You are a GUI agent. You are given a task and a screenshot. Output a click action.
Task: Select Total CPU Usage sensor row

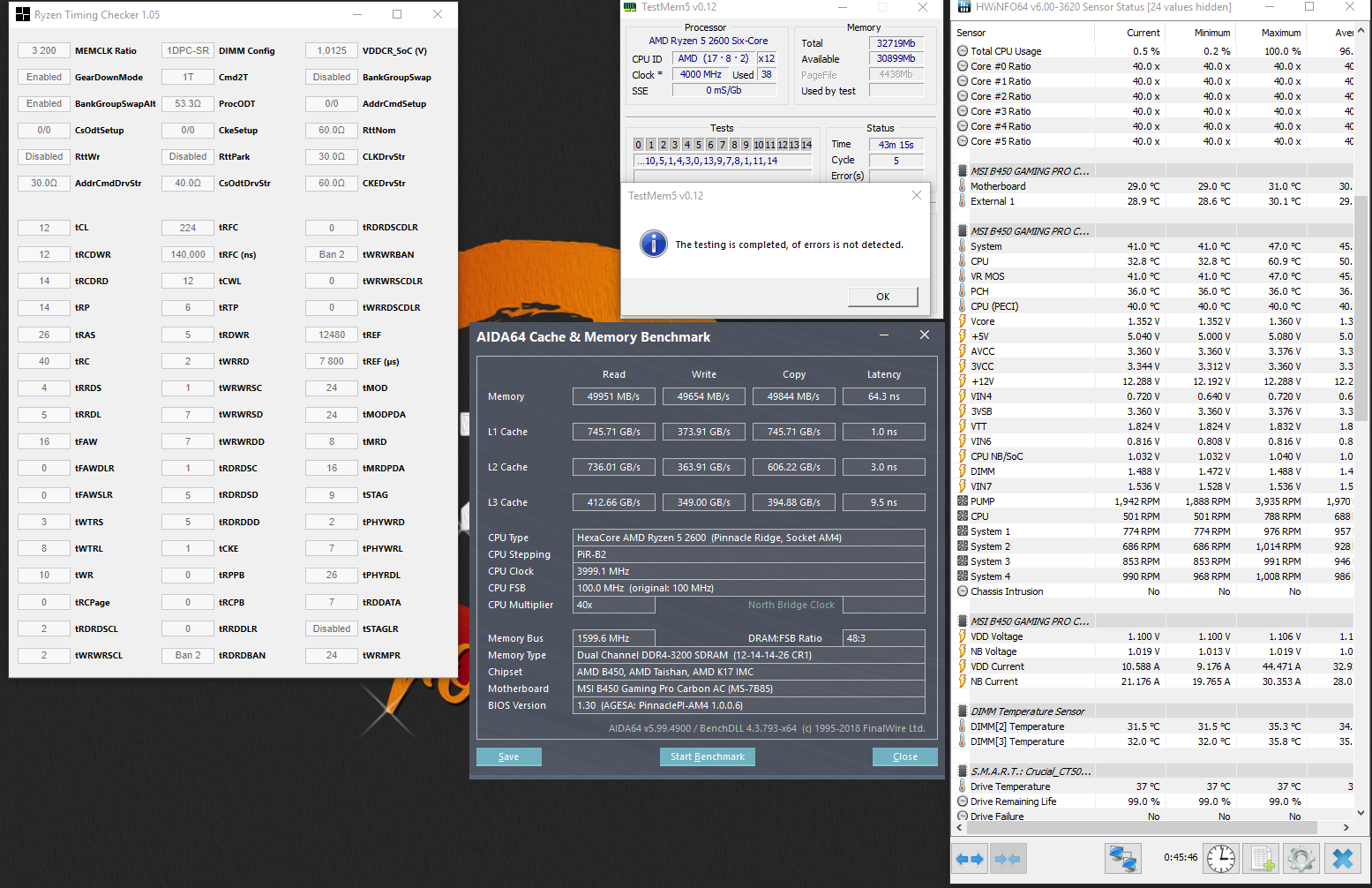(x=1154, y=51)
